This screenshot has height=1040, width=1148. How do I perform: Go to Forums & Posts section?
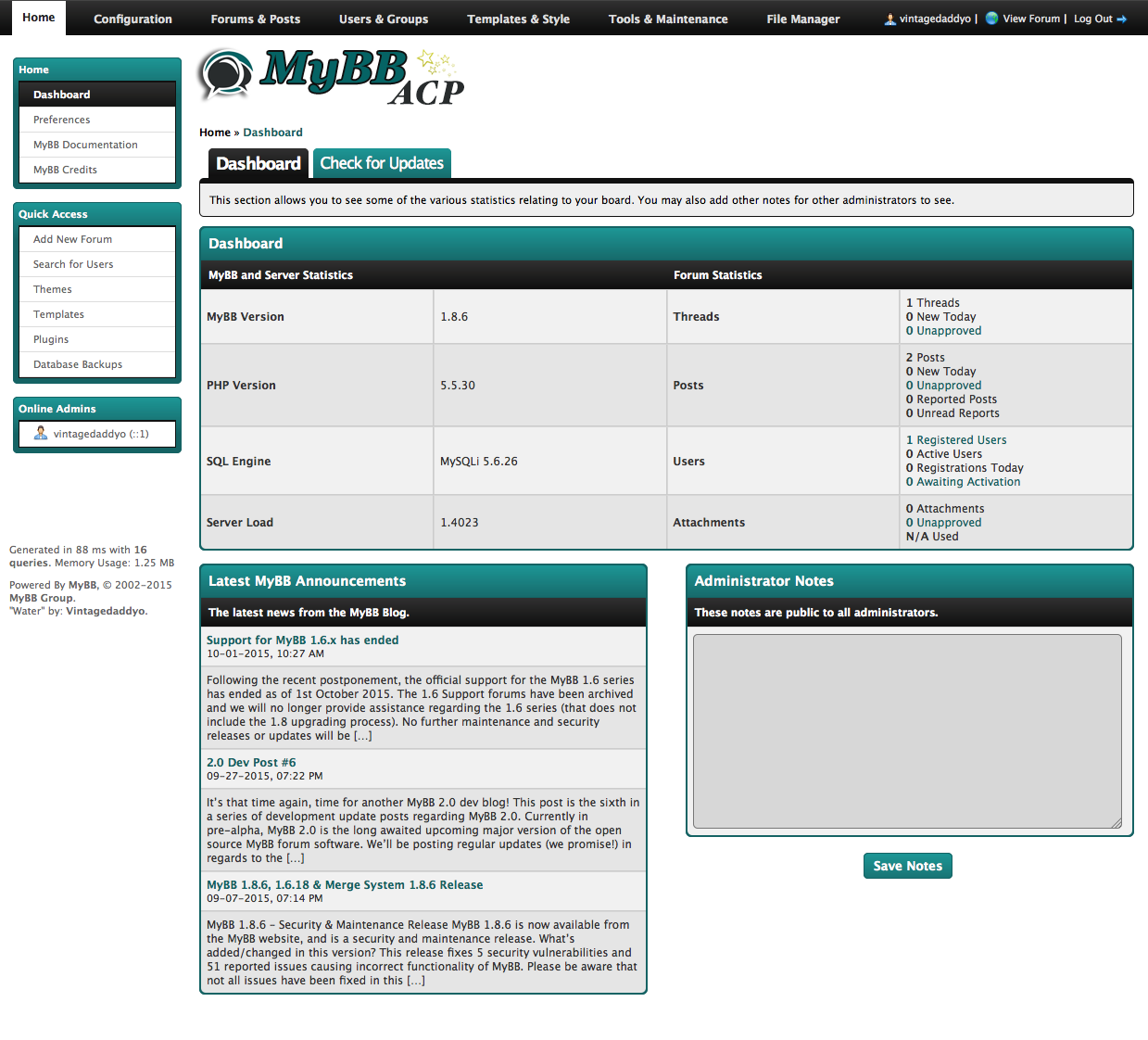(256, 19)
